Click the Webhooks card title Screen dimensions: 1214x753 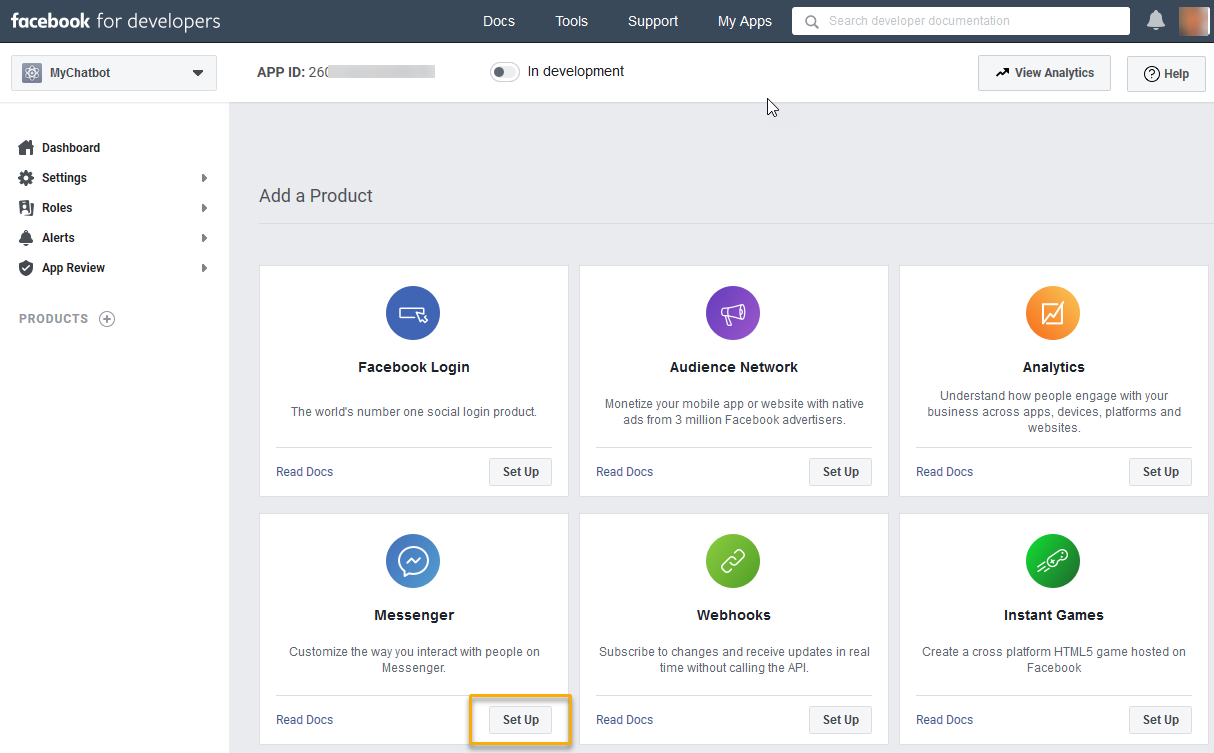tap(734, 615)
